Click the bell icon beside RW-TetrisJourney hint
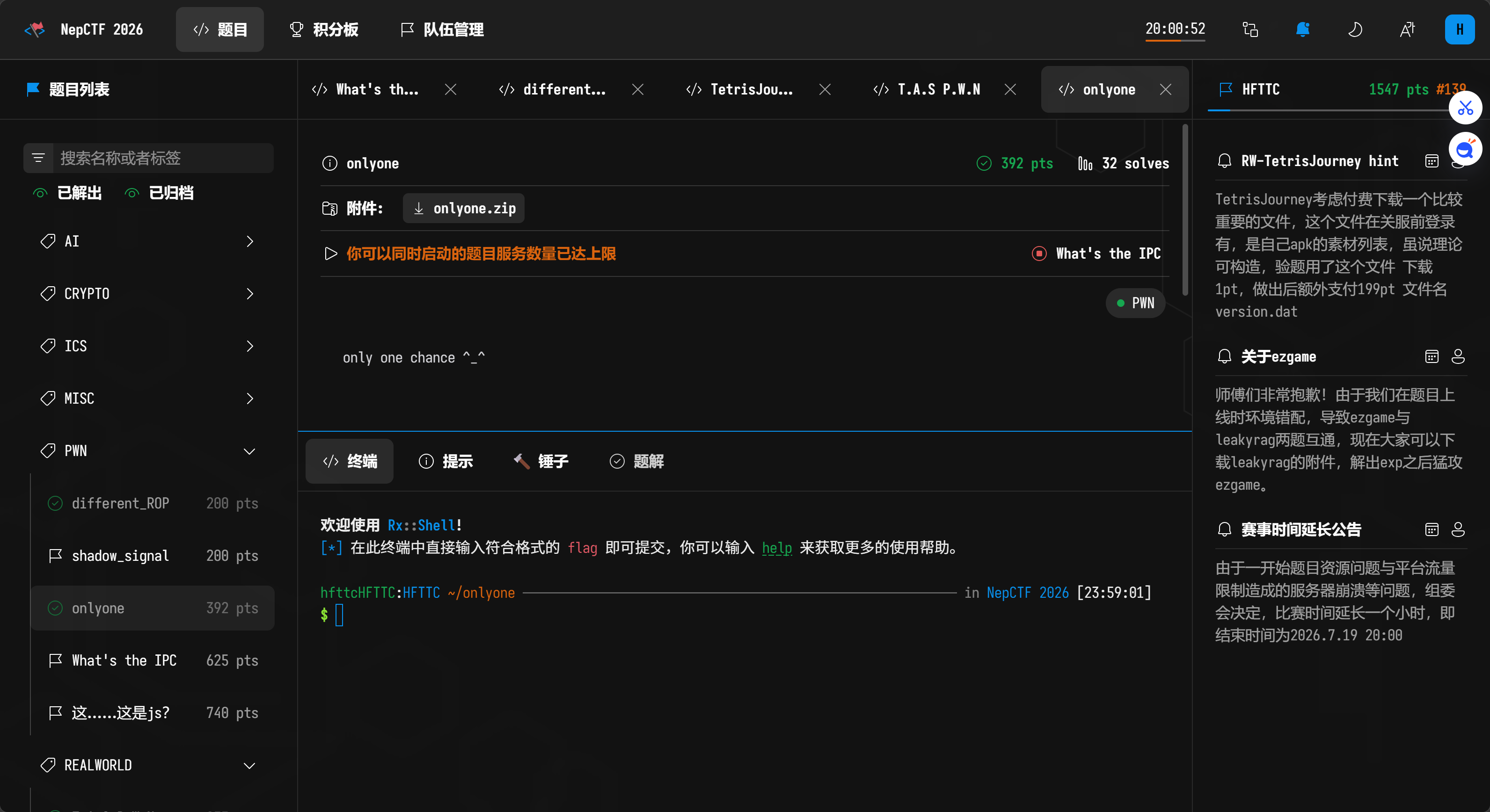 tap(1224, 161)
